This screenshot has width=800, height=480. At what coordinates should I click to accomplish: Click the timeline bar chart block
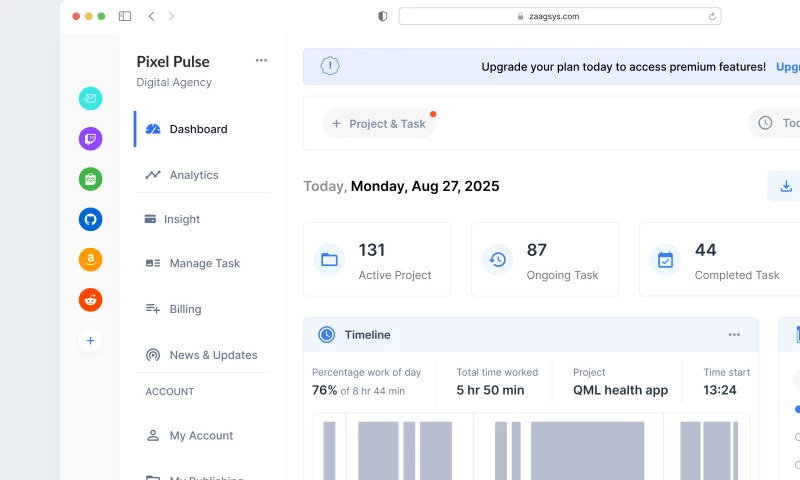[587, 450]
